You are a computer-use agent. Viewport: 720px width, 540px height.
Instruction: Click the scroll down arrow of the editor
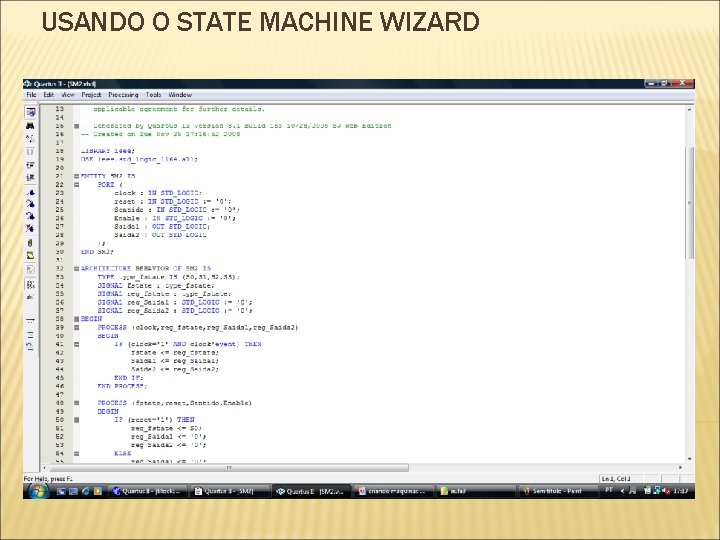click(690, 459)
